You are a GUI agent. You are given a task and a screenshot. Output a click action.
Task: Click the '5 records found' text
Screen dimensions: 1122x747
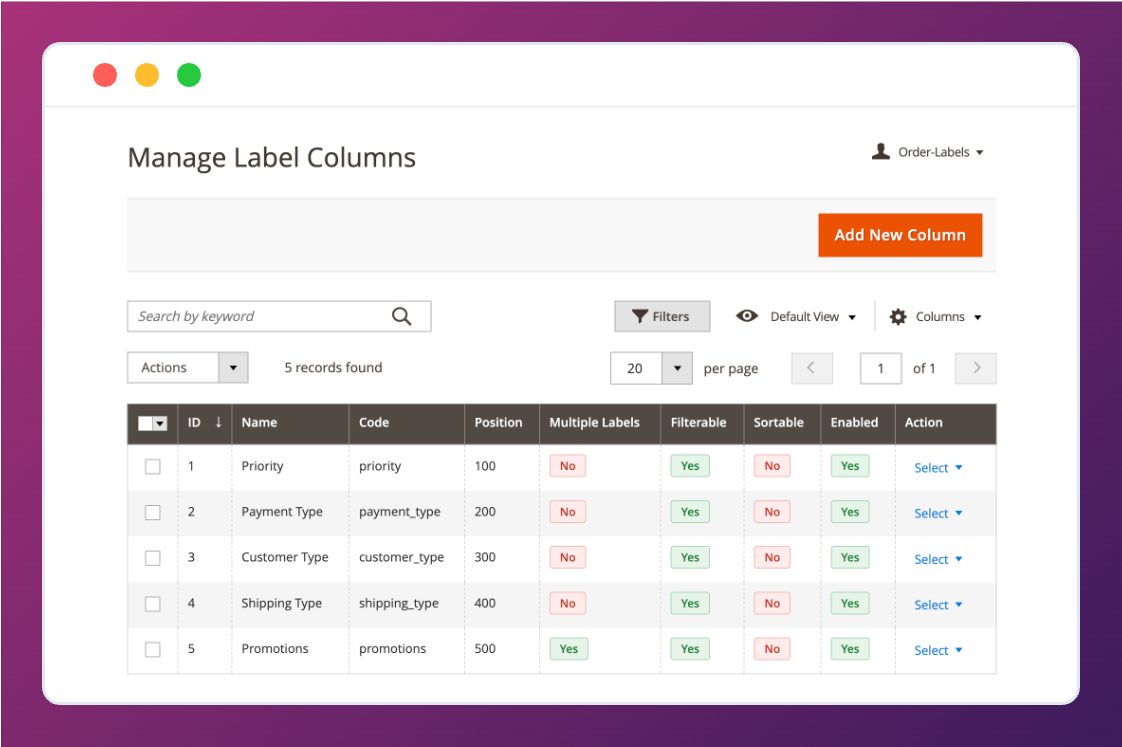coord(333,367)
